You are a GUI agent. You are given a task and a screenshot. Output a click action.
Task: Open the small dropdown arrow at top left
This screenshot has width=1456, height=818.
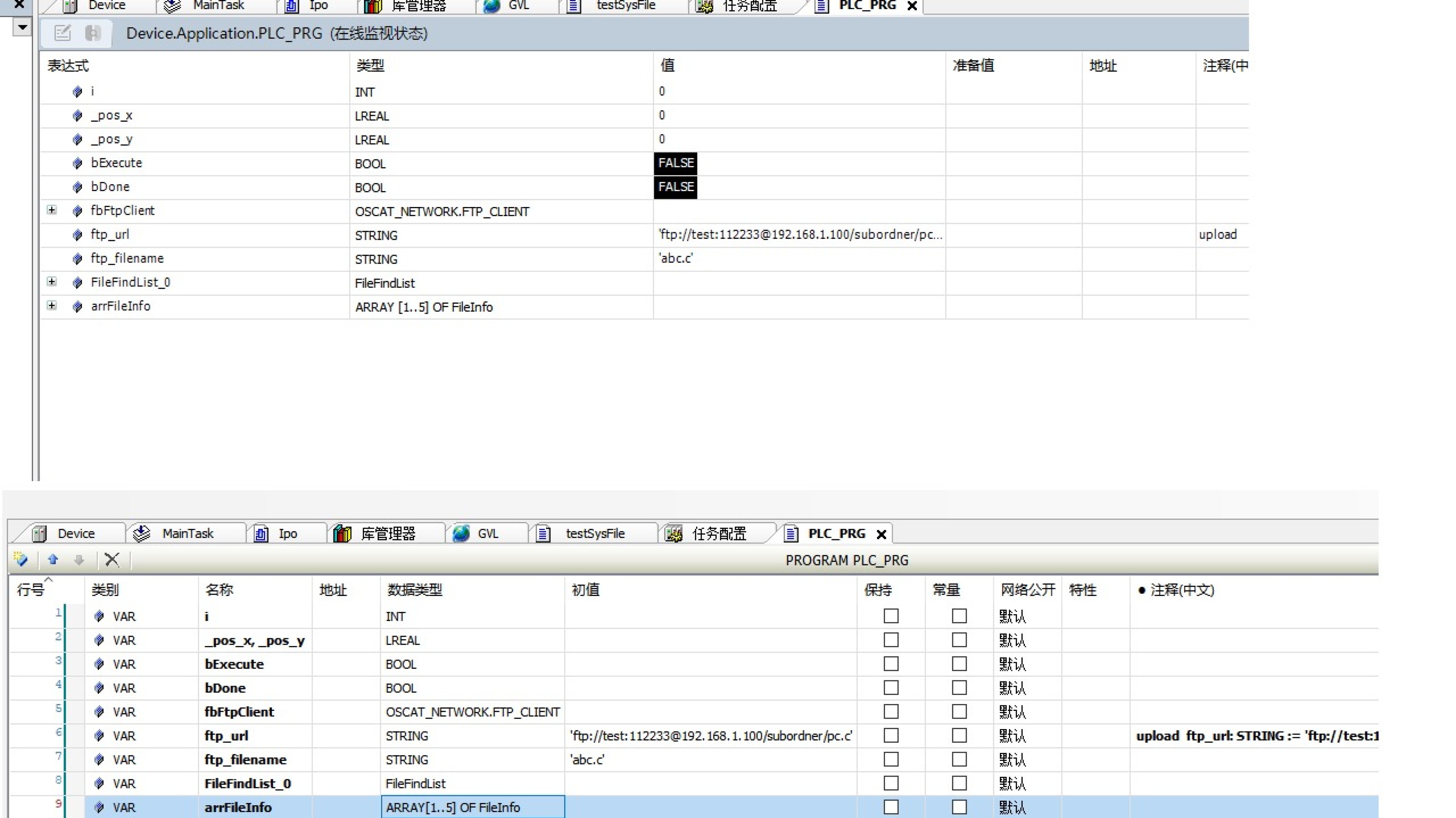22,26
